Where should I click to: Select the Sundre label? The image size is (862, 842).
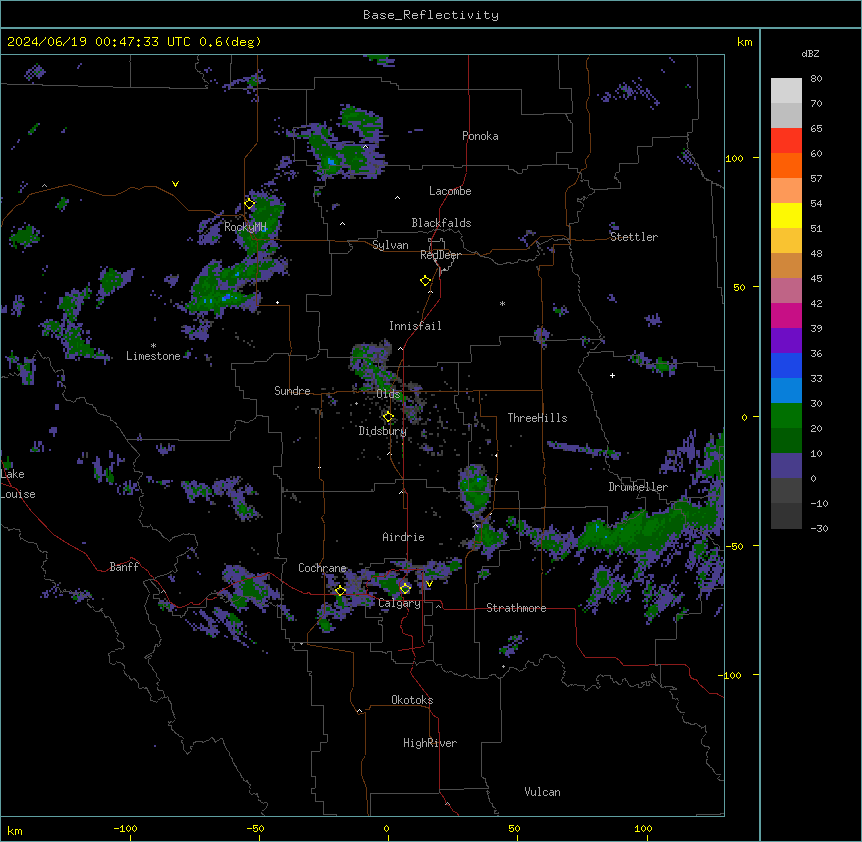(x=292, y=391)
